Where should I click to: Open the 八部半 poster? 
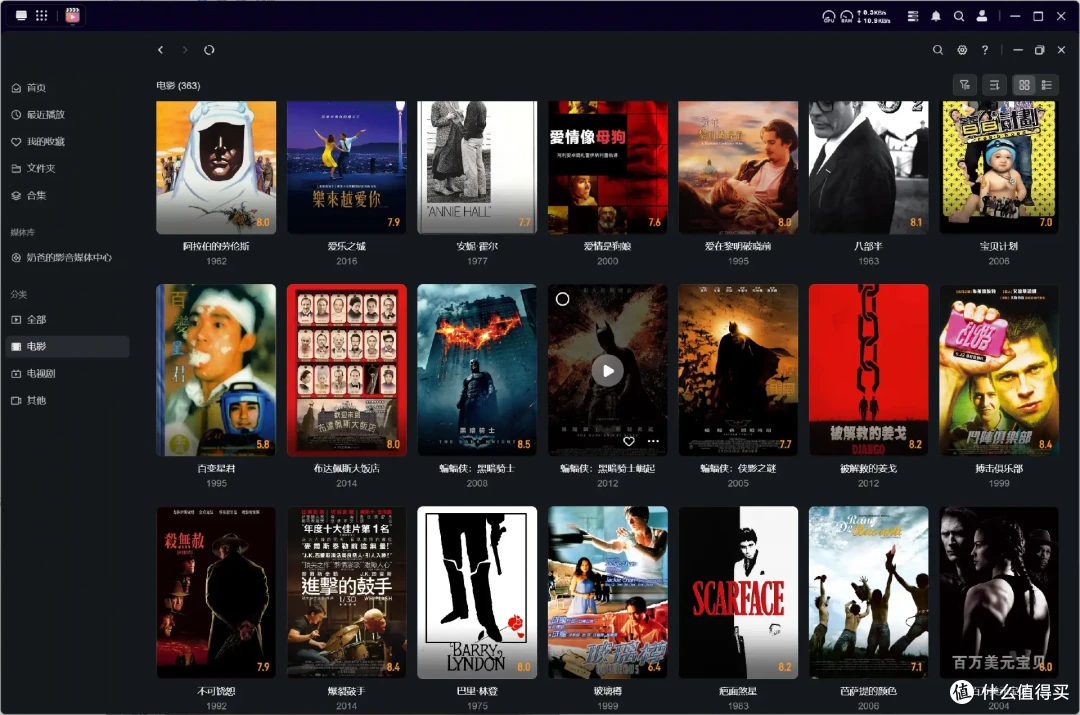(x=869, y=167)
